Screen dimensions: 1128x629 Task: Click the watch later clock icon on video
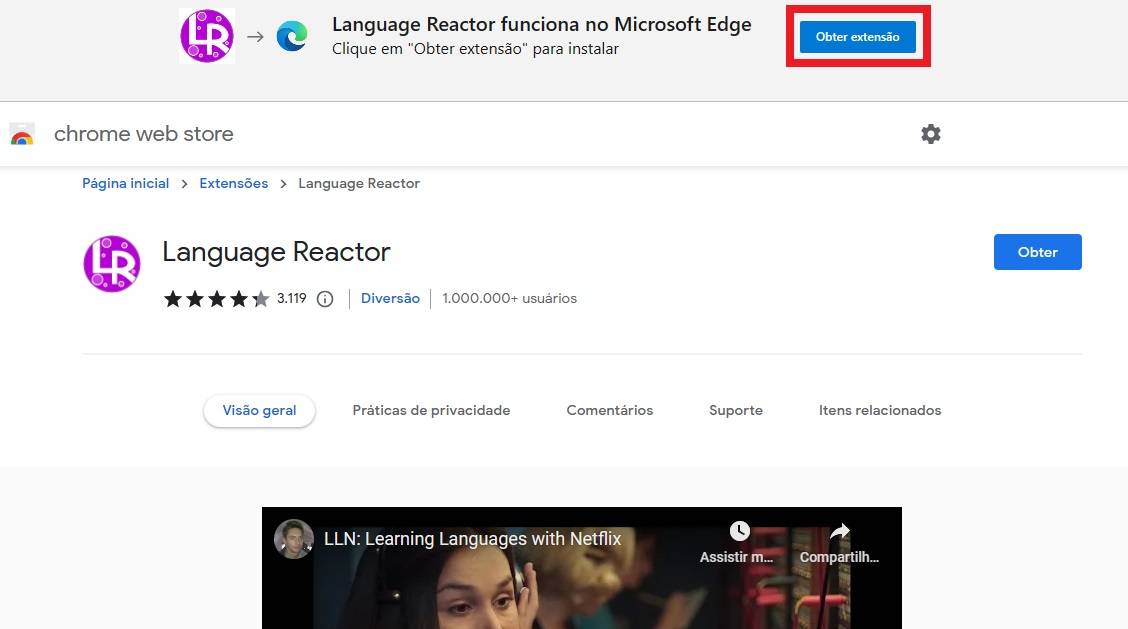tap(739, 531)
